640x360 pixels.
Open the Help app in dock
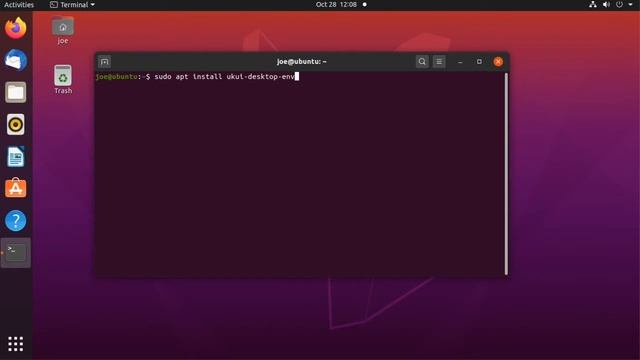16,221
